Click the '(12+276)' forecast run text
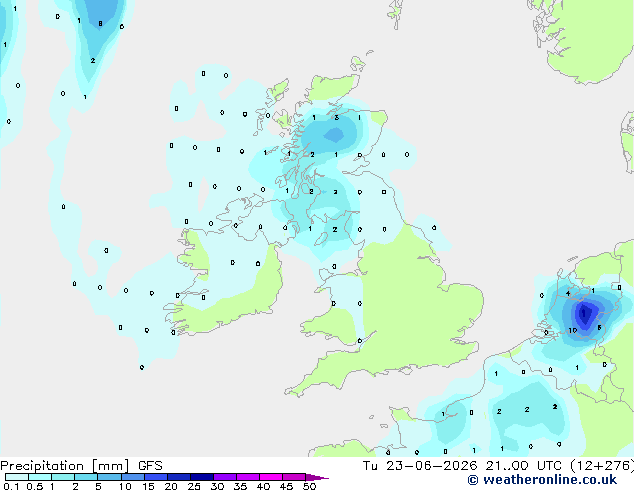634x490 pixels. (x=602, y=466)
